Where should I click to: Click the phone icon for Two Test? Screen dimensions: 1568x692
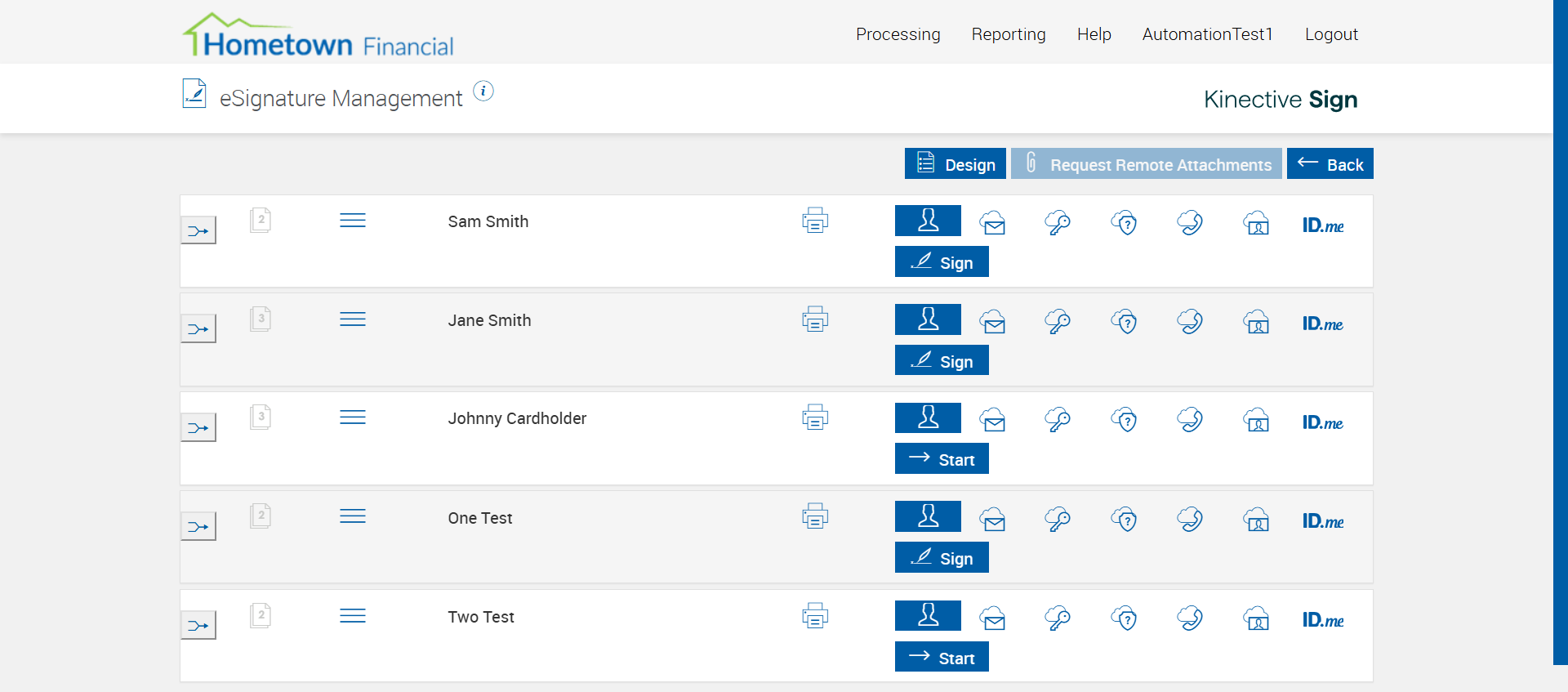pos(1190,618)
